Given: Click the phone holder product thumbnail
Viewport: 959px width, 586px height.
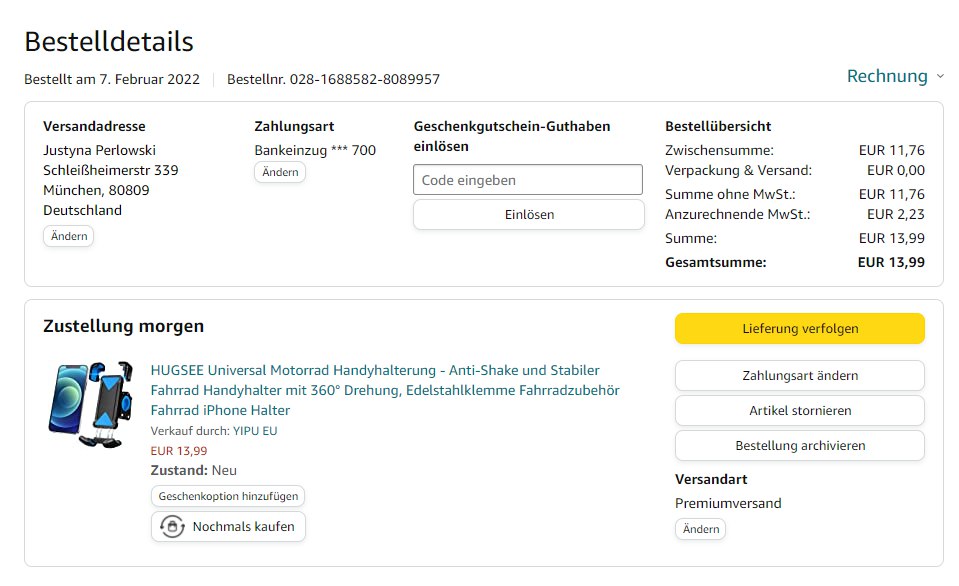Looking at the screenshot, I should click(90, 404).
